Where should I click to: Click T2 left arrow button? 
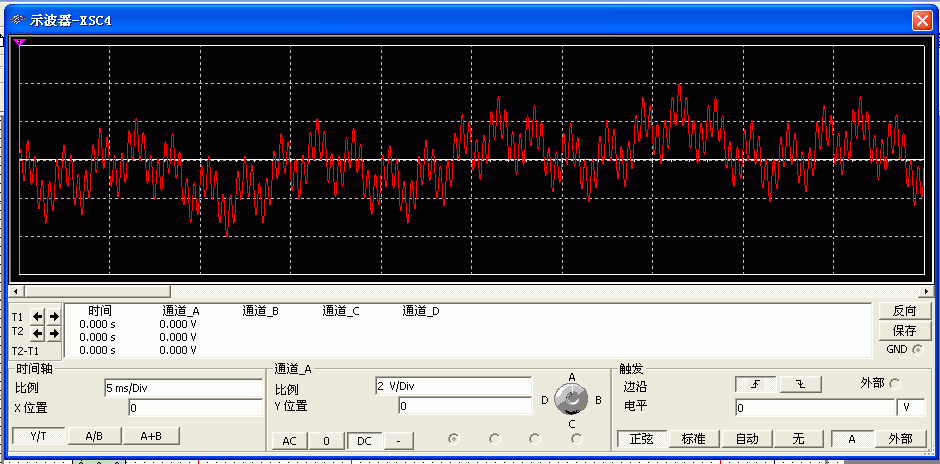pyautogui.click(x=38, y=332)
